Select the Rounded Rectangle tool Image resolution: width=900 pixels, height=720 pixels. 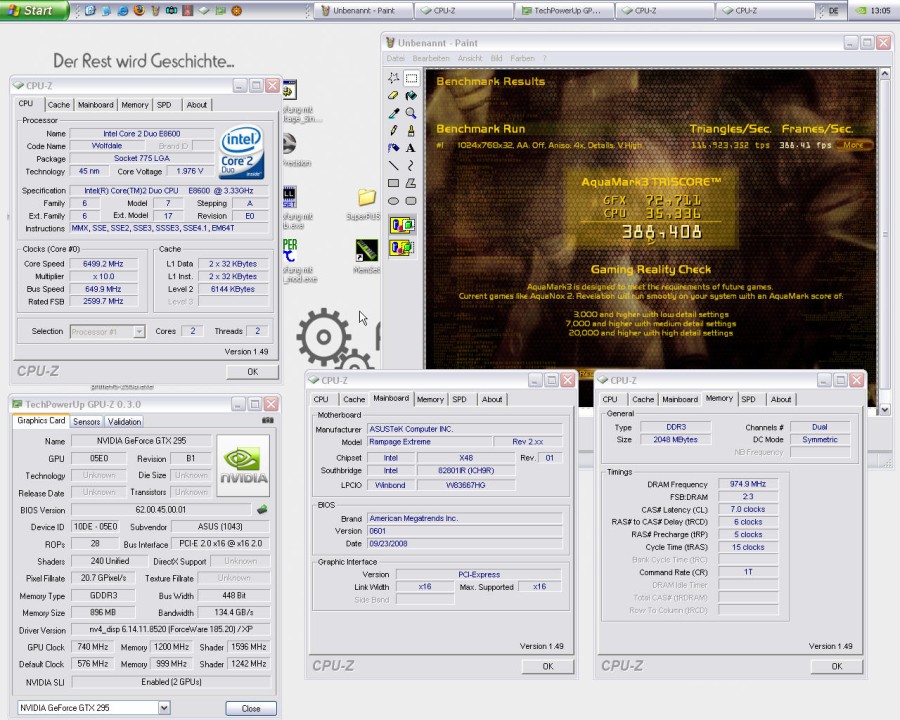tap(411, 201)
